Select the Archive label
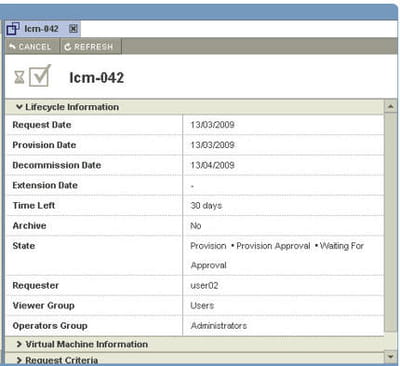 click(29, 226)
